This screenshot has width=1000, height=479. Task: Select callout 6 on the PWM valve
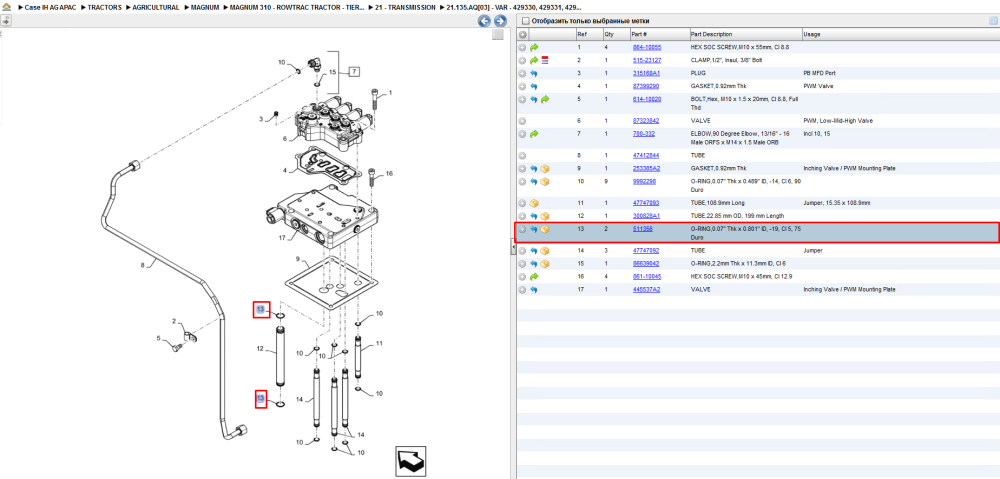(285, 138)
